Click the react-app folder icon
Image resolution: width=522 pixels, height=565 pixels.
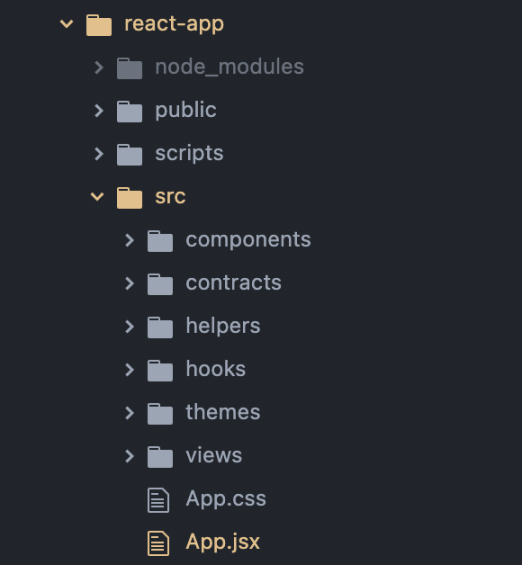coord(99,25)
